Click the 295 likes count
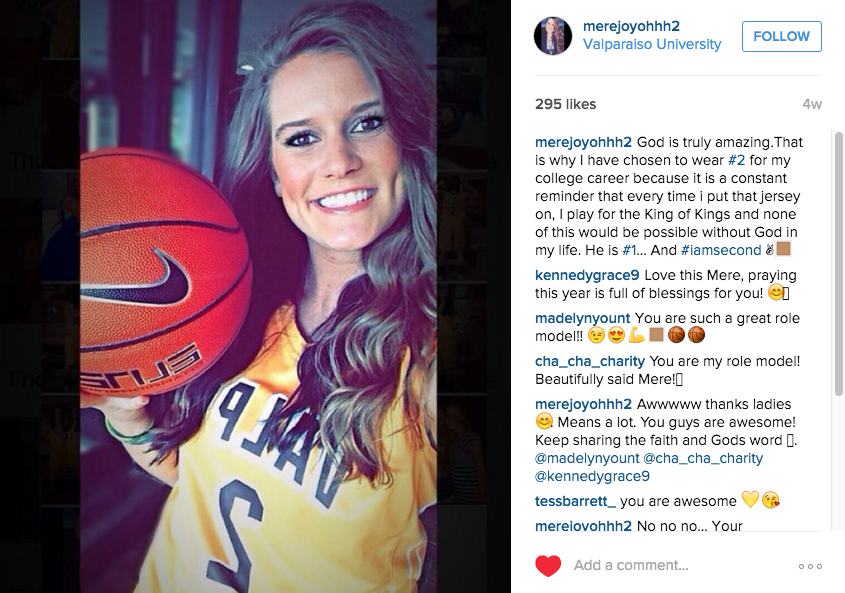The height and width of the screenshot is (593, 845). click(565, 104)
